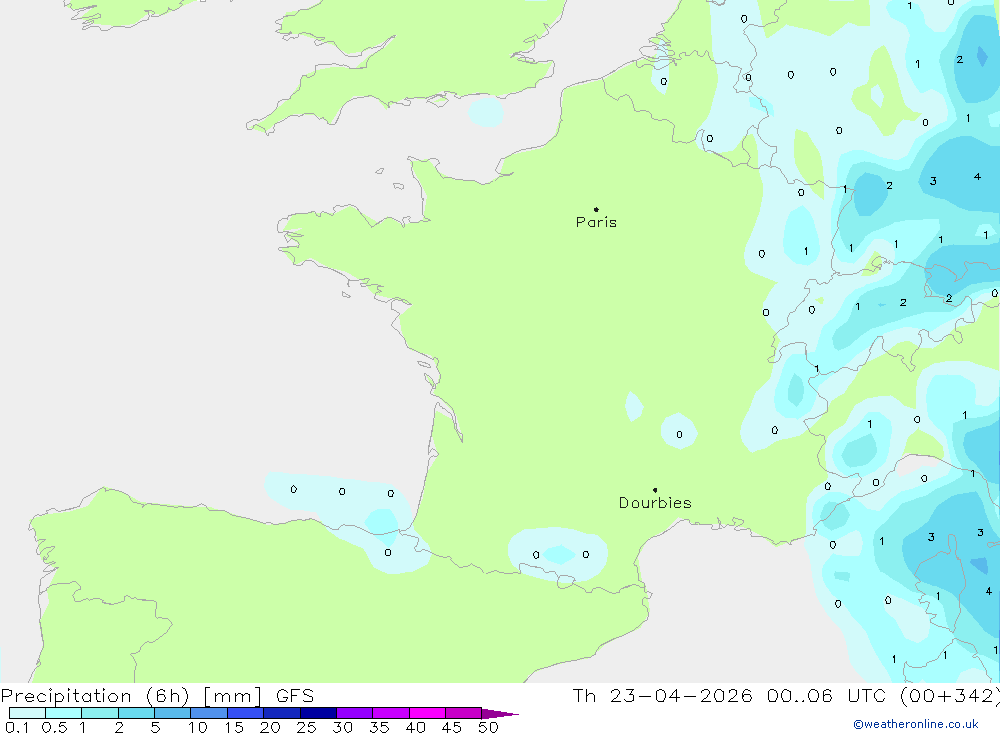Pick the legend swatch between 5 and 10
Image resolution: width=1000 pixels, height=733 pixels.
[x=172, y=713]
